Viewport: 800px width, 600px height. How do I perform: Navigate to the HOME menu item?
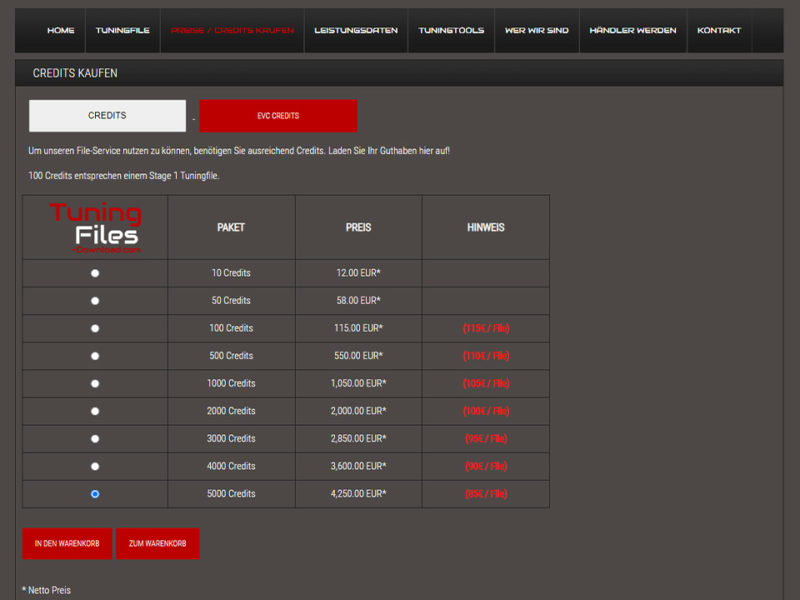pyautogui.click(x=59, y=30)
